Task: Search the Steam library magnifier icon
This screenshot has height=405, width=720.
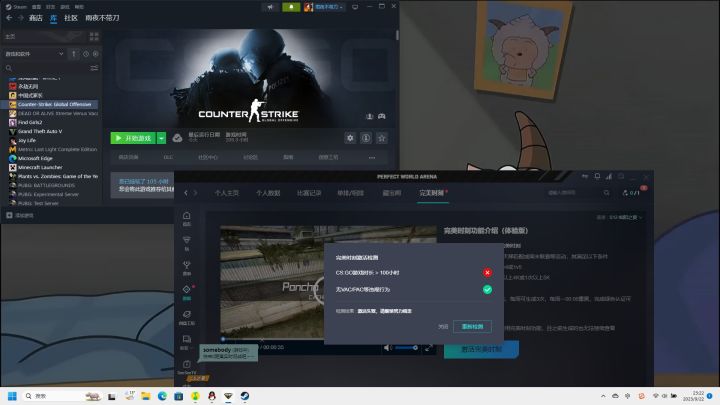Action: tap(9, 68)
